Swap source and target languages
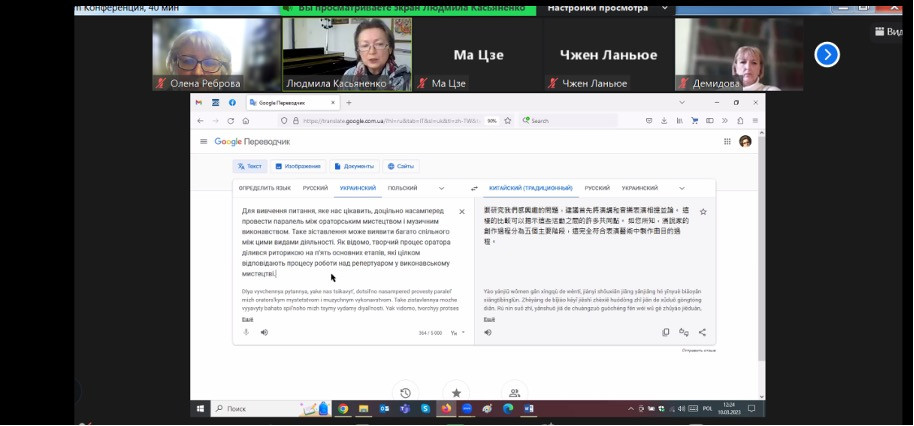 [x=474, y=188]
